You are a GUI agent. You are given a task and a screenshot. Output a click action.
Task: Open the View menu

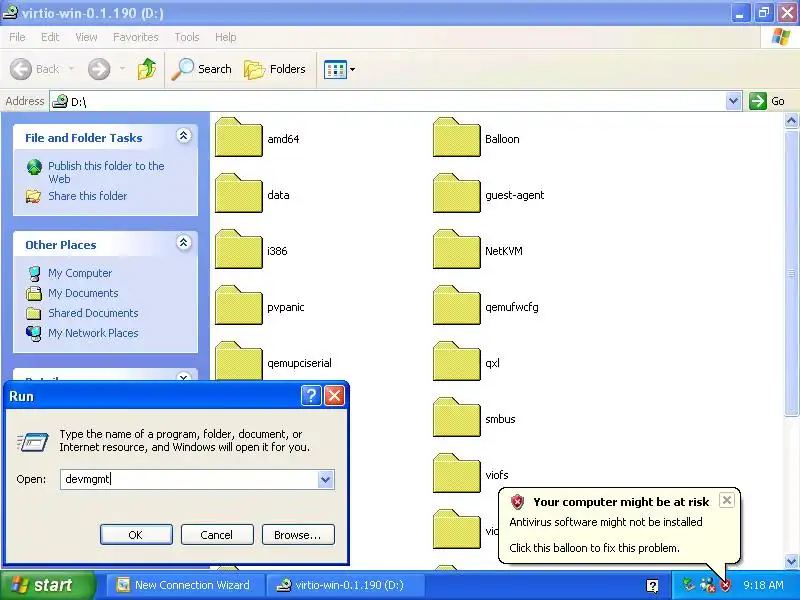tap(86, 37)
